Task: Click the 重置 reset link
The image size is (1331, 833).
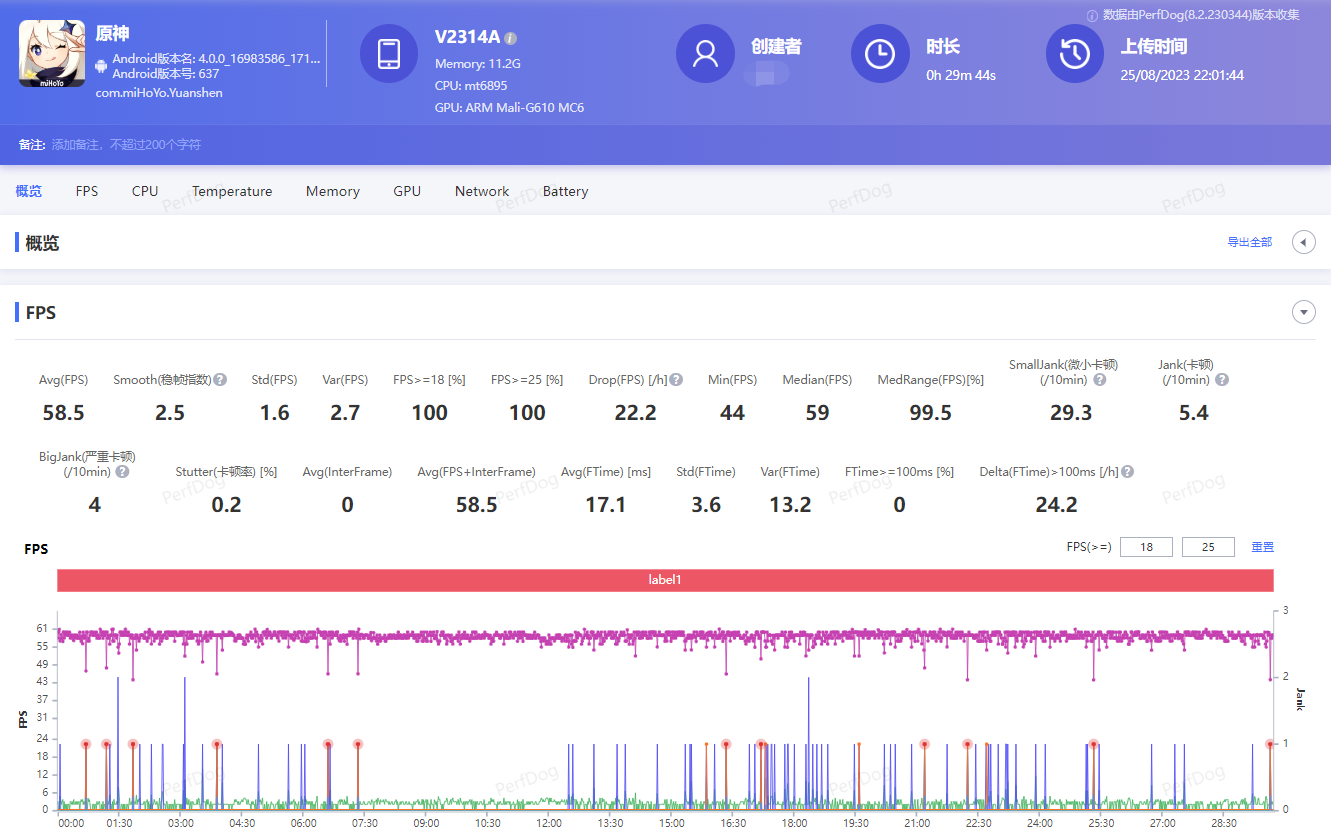Action: pos(1263,547)
